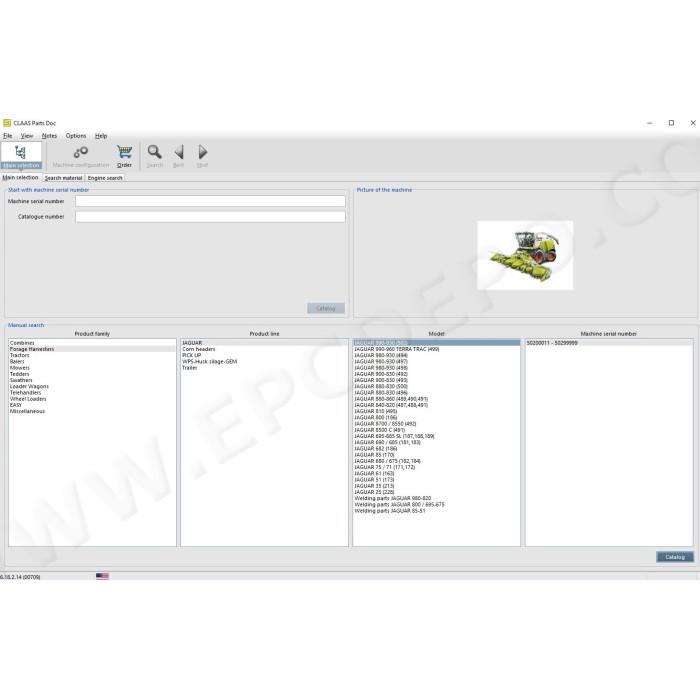
Task: Open the View menu
Action: [27, 136]
